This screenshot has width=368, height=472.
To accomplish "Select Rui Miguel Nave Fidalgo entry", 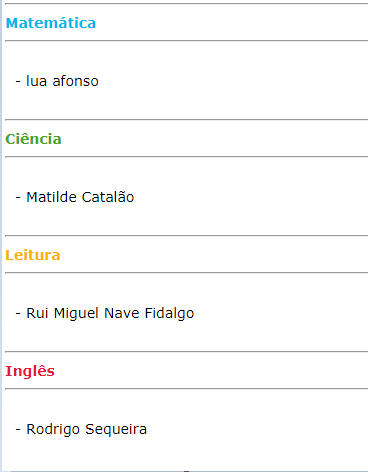I will pos(110,313).
